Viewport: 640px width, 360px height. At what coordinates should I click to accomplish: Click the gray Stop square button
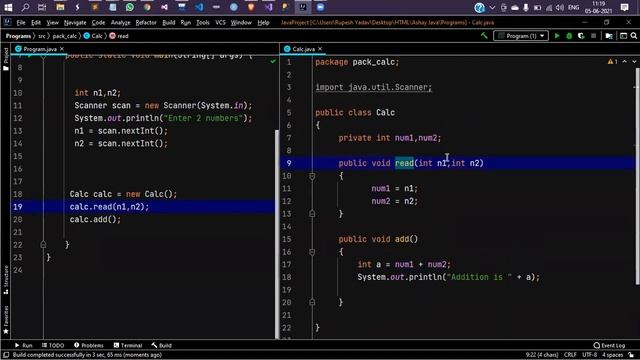click(x=593, y=36)
